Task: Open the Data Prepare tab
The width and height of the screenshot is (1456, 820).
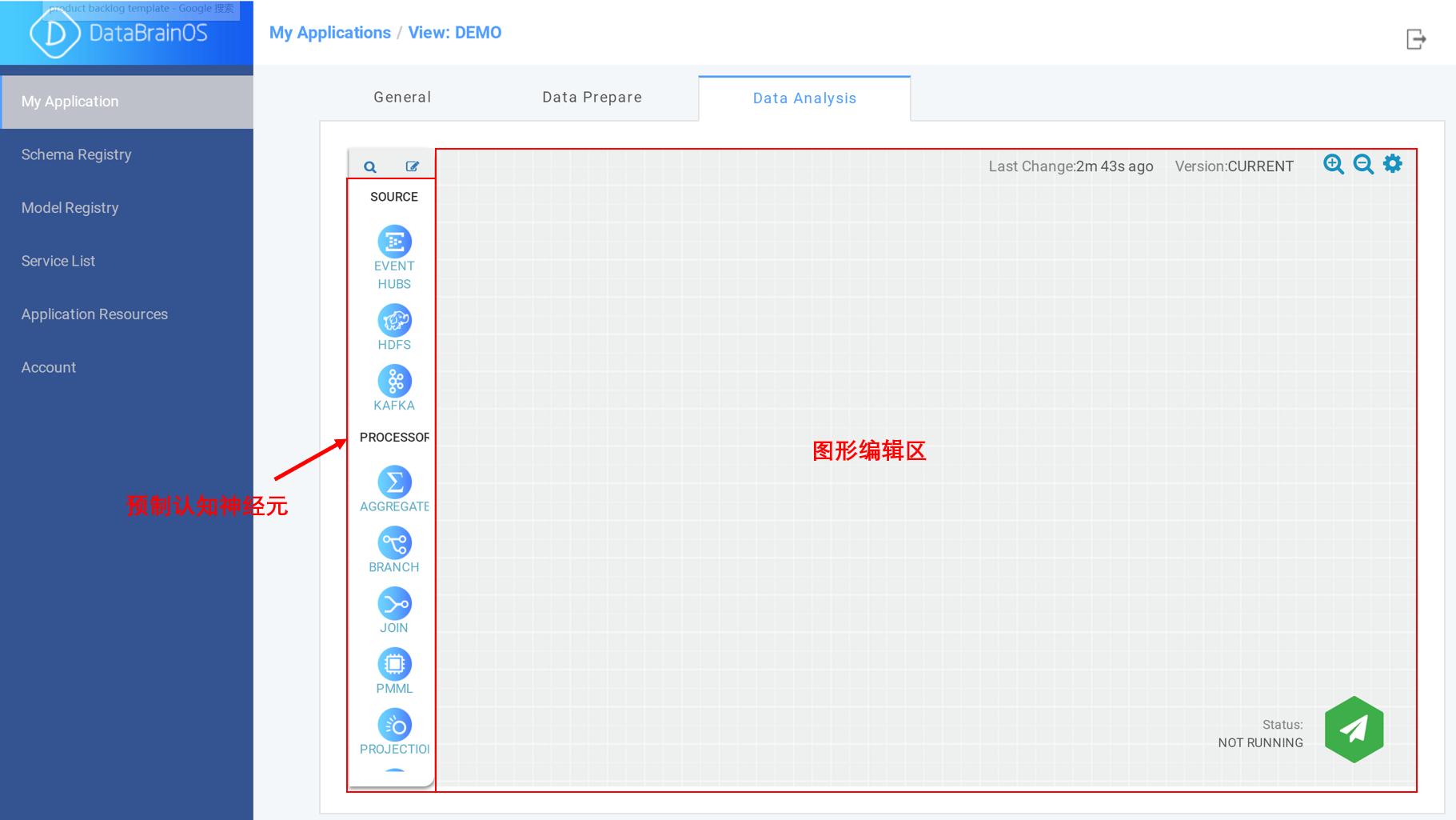Action: (592, 98)
